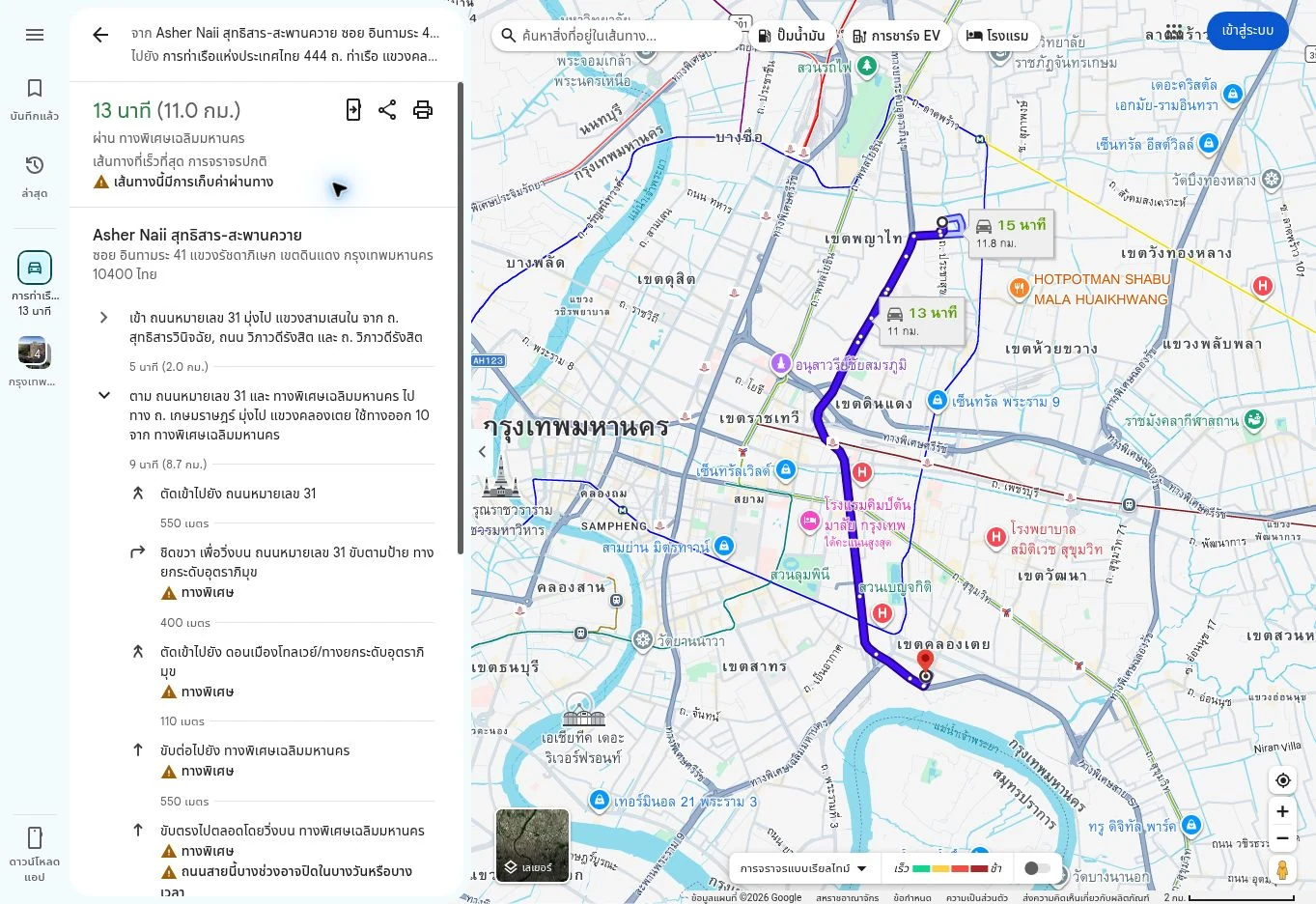Click the search along route field
This screenshot has height=904, width=1316.
(617, 36)
